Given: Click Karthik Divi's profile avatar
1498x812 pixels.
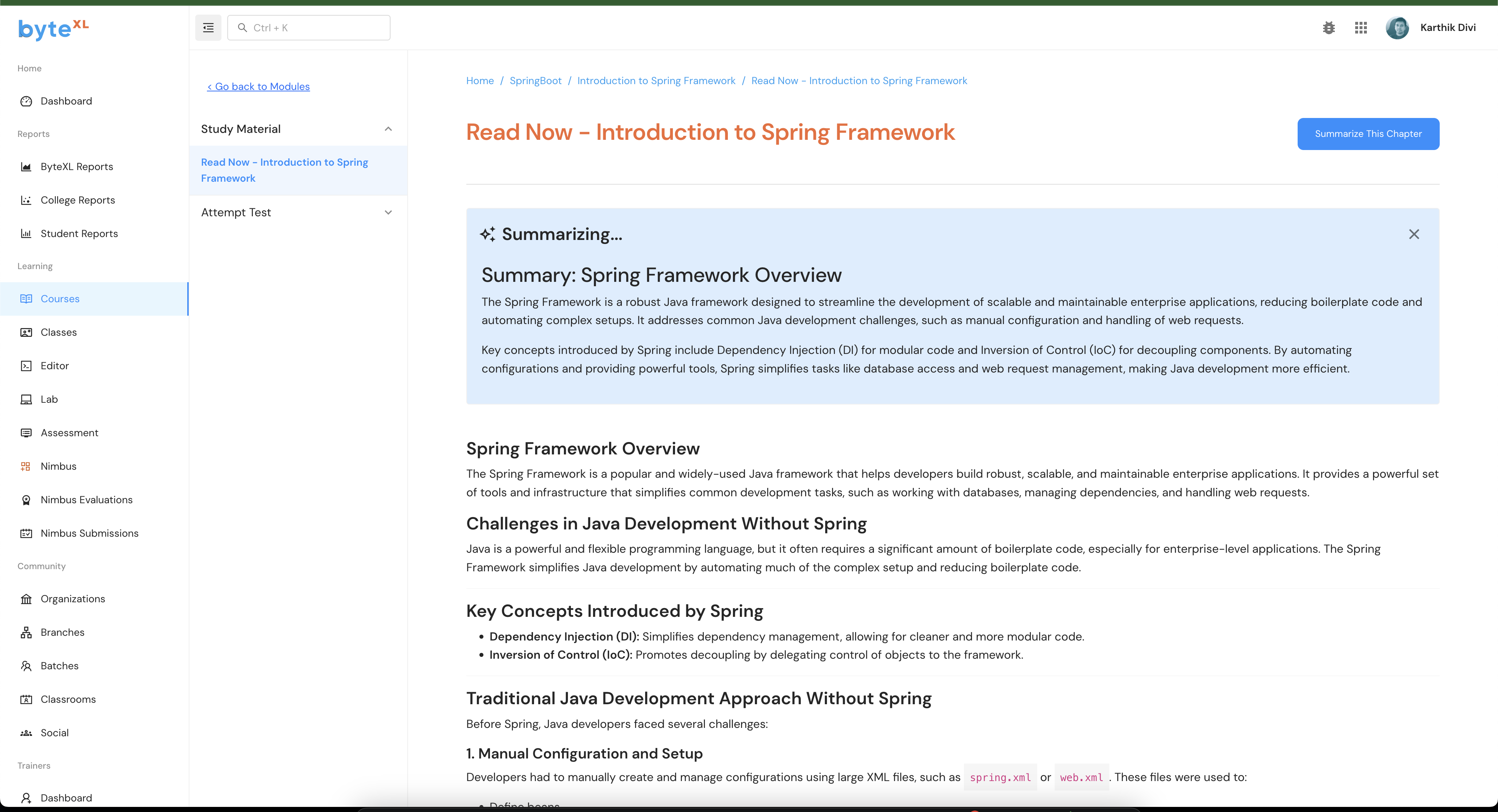Looking at the screenshot, I should point(1397,28).
